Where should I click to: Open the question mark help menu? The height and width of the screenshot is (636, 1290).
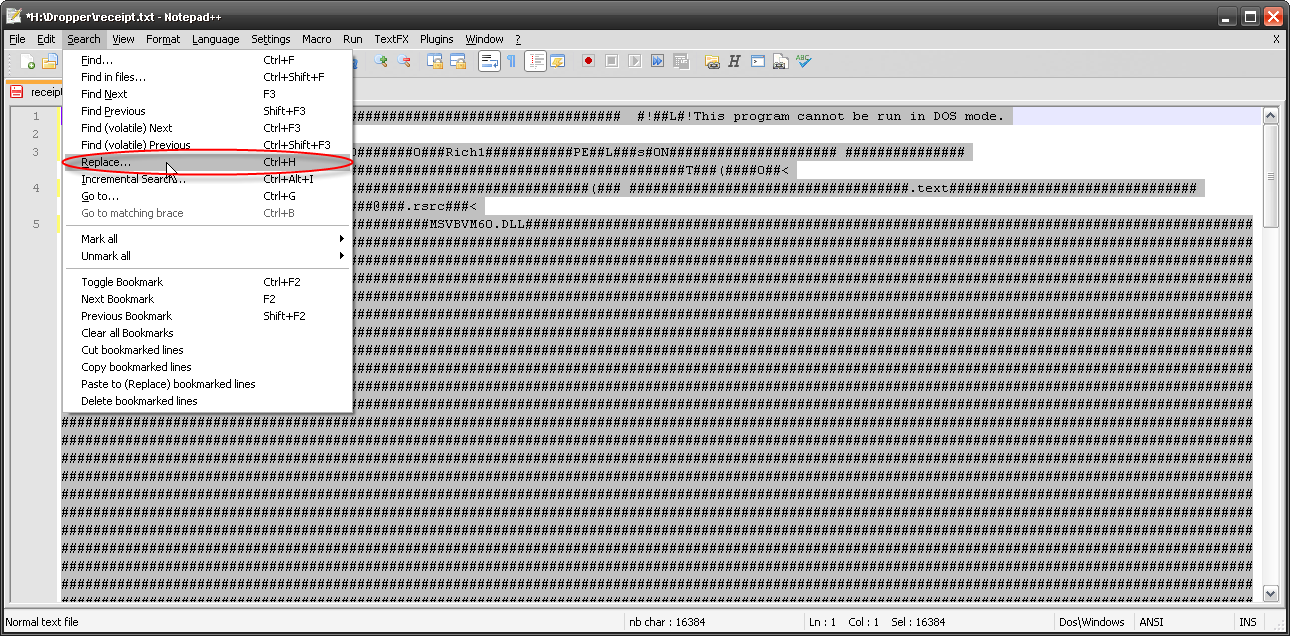518,39
